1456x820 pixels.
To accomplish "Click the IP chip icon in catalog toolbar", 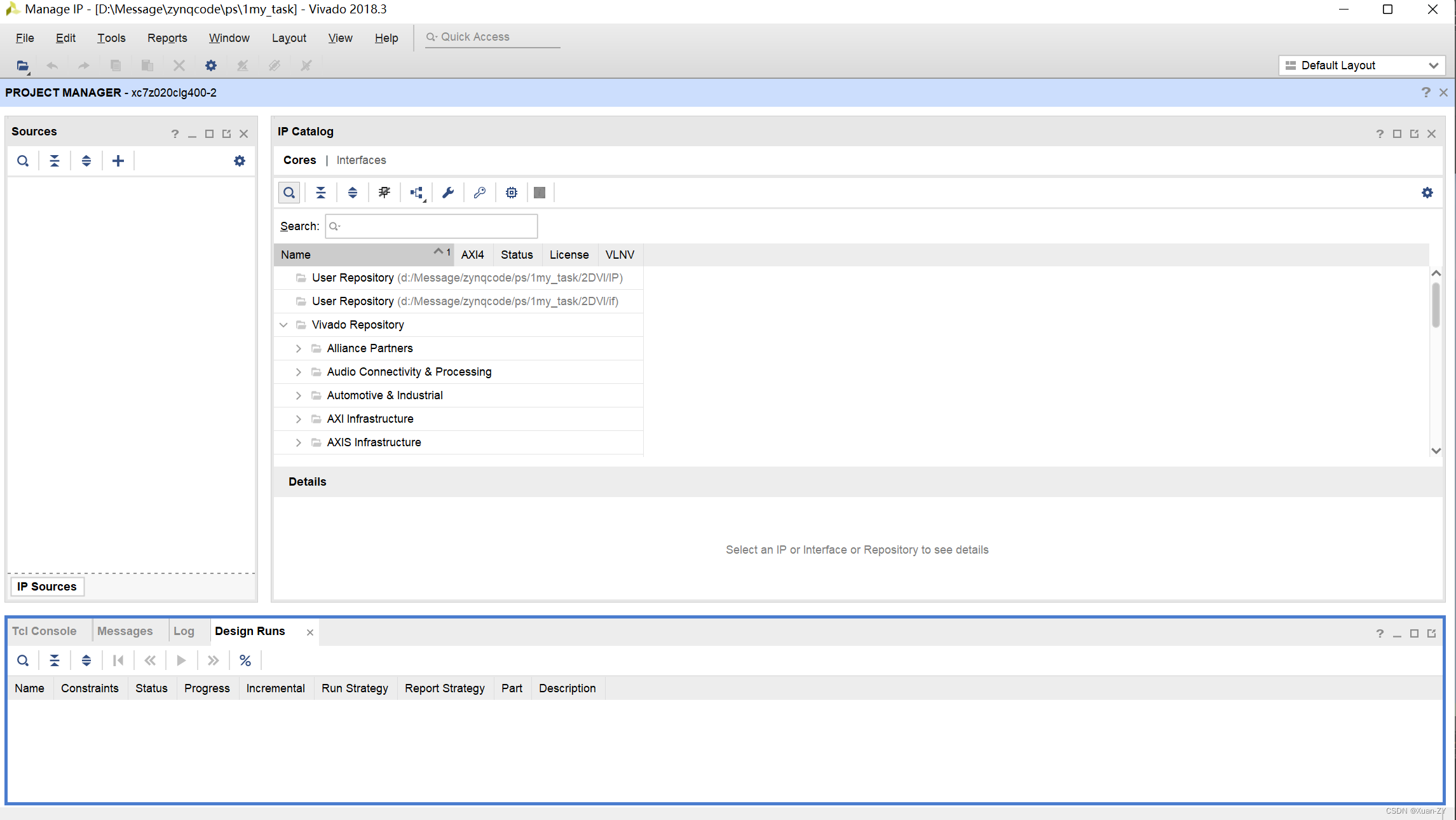I will click(512, 193).
